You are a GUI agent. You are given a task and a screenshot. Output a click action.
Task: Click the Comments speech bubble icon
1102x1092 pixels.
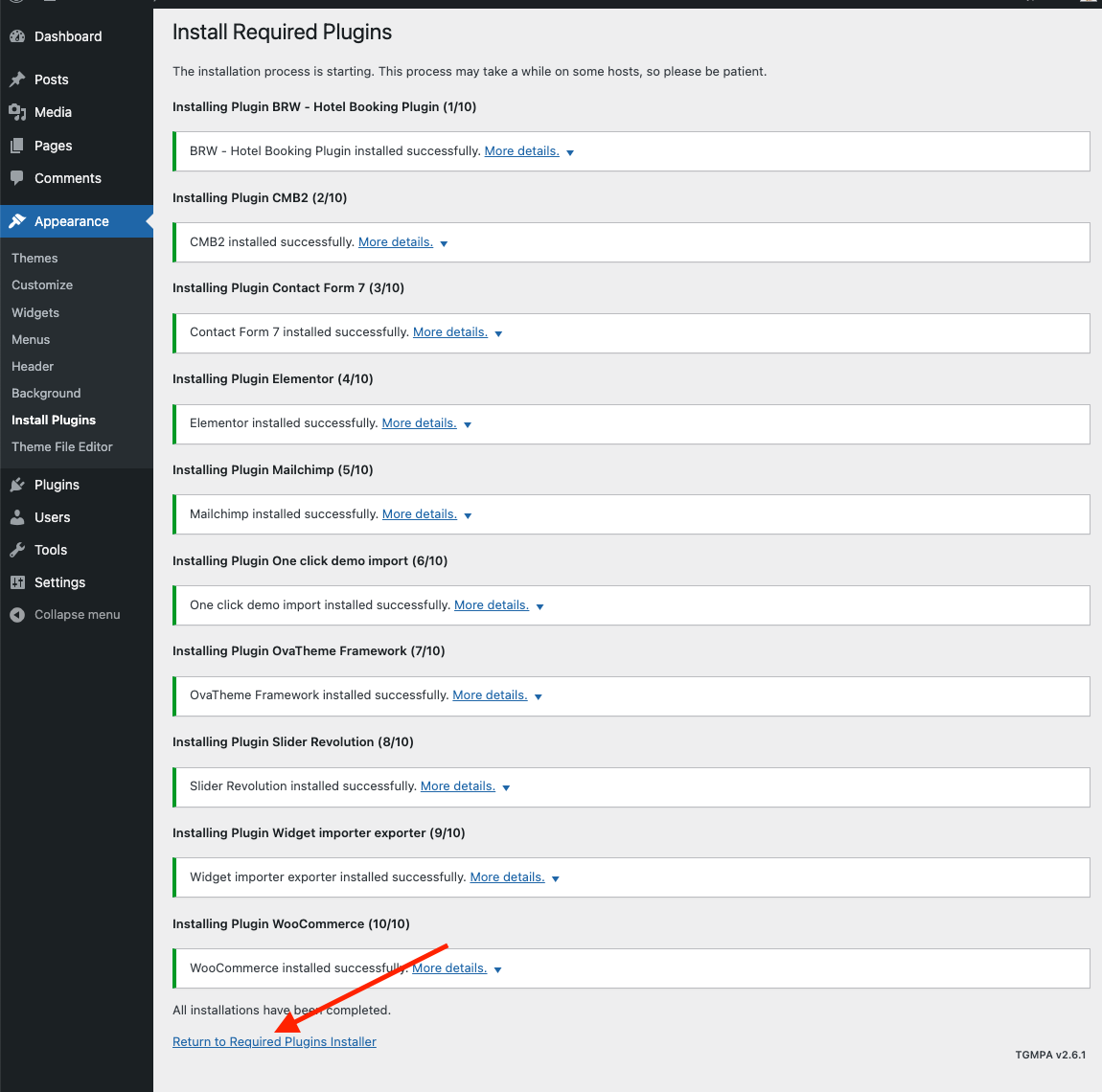point(17,178)
